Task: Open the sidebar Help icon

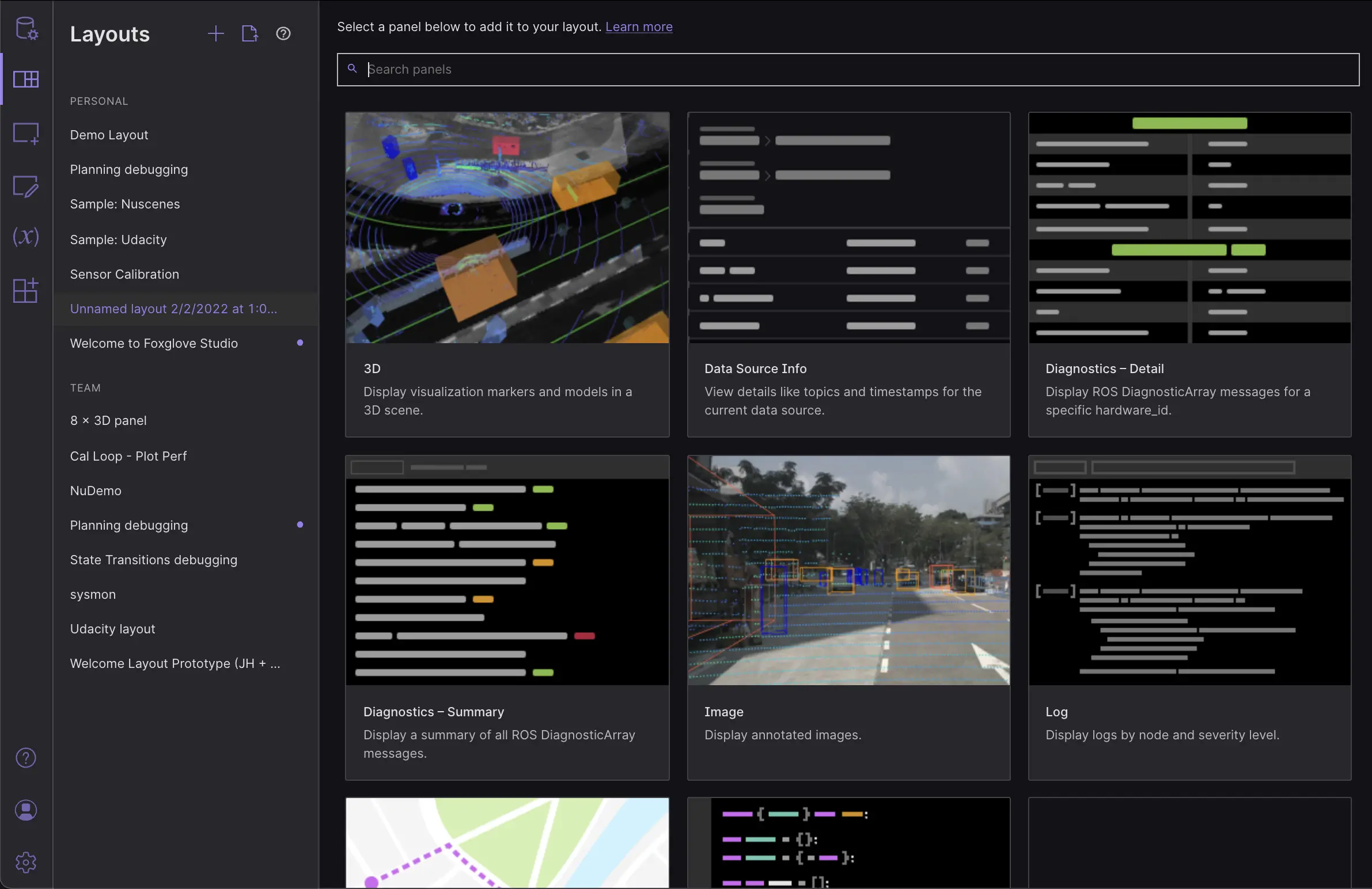Action: [x=26, y=758]
